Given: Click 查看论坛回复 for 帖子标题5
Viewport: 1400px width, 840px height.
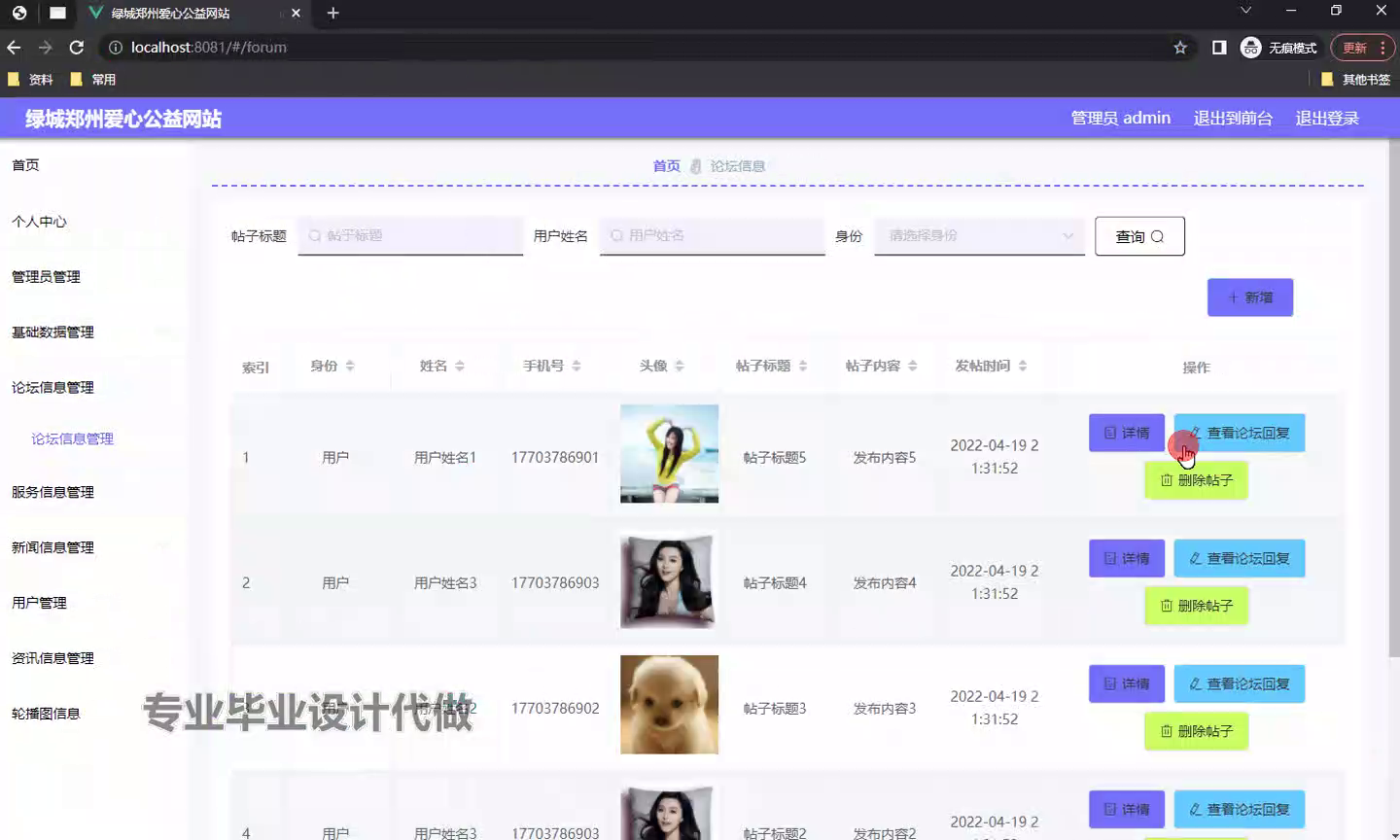Looking at the screenshot, I should pos(1240,433).
